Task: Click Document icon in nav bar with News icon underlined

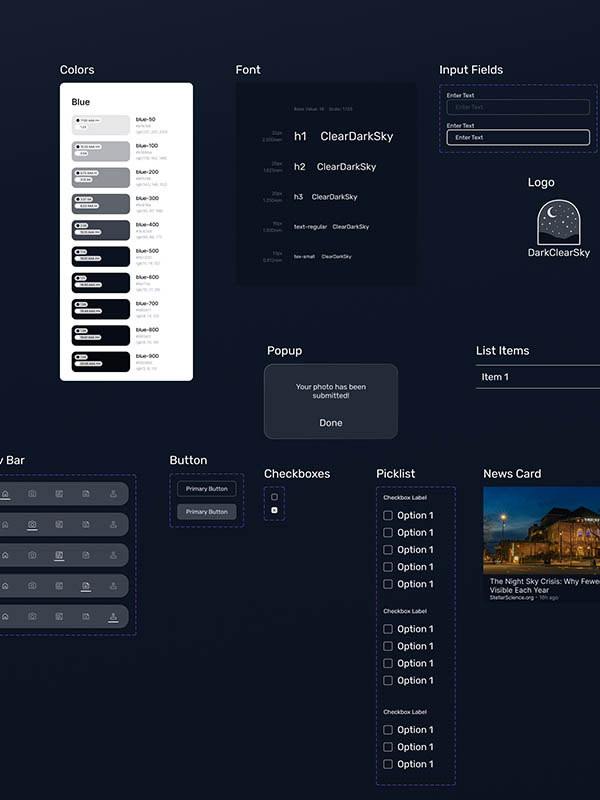Action: point(86,555)
